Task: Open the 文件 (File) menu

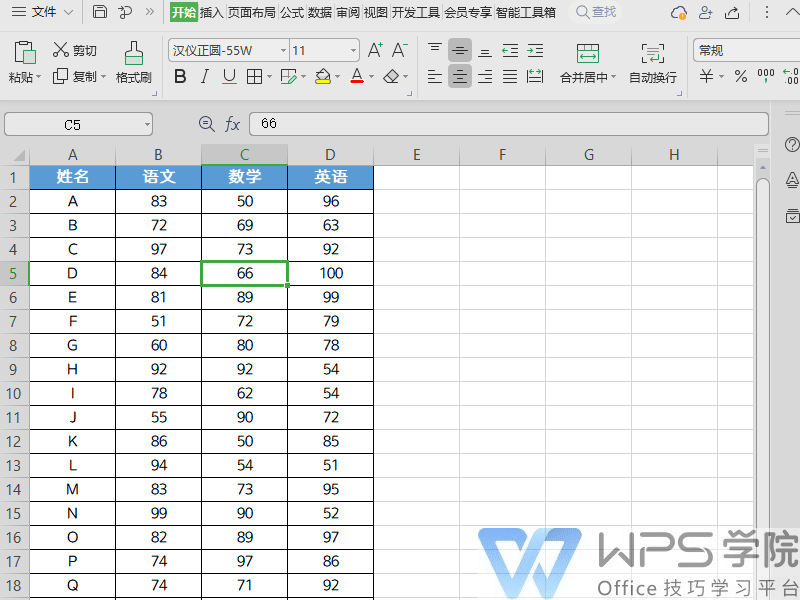Action: [x=43, y=12]
